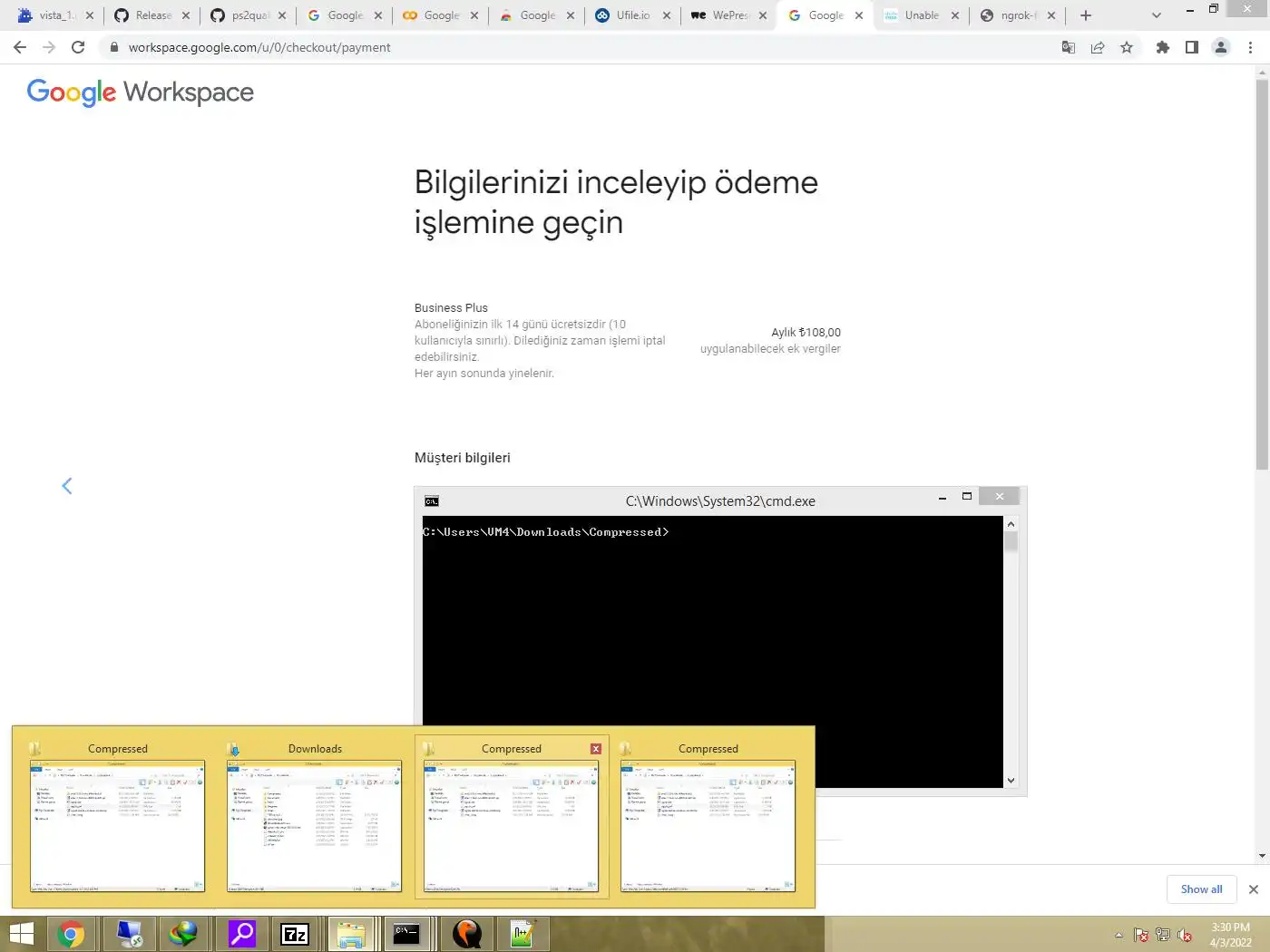The image size is (1270, 952).
Task: Click the 'Müşteri bilgileri' section heading
Action: pos(462,458)
